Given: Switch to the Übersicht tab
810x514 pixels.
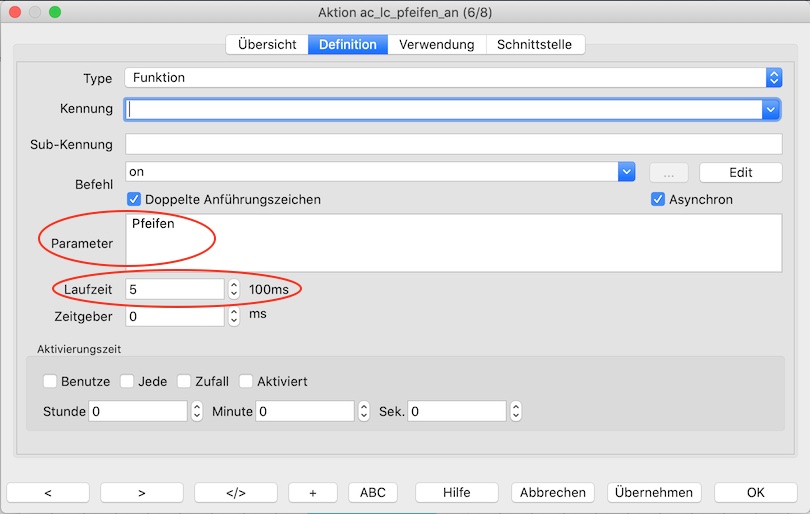Looking at the screenshot, I should 266,44.
